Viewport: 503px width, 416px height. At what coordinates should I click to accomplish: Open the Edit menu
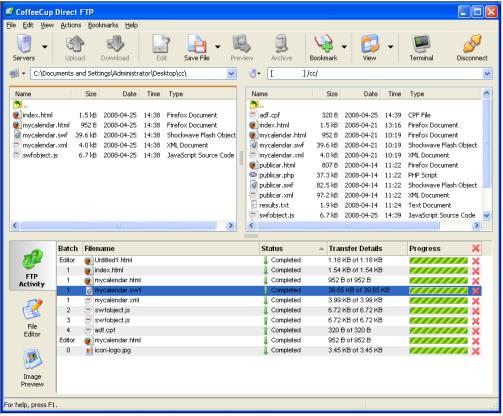28,25
